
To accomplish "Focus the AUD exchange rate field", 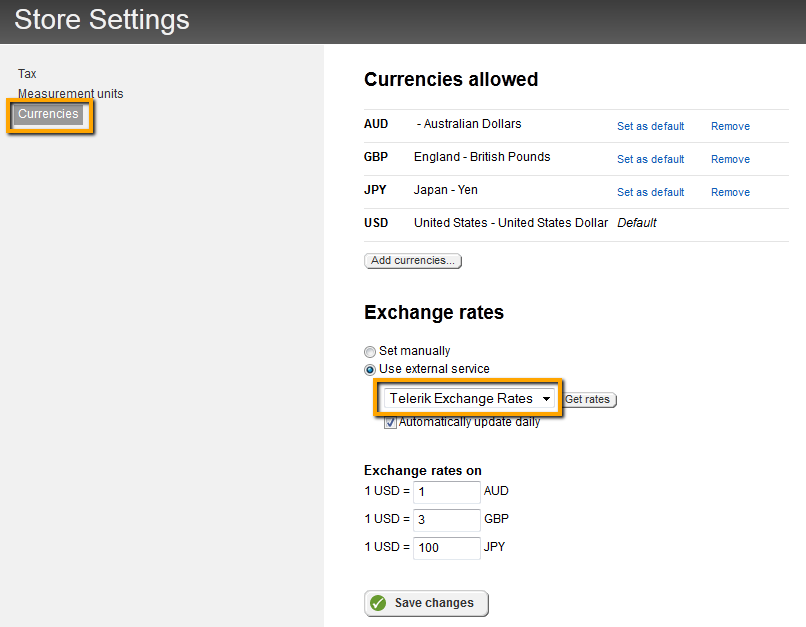I will click(x=446, y=492).
